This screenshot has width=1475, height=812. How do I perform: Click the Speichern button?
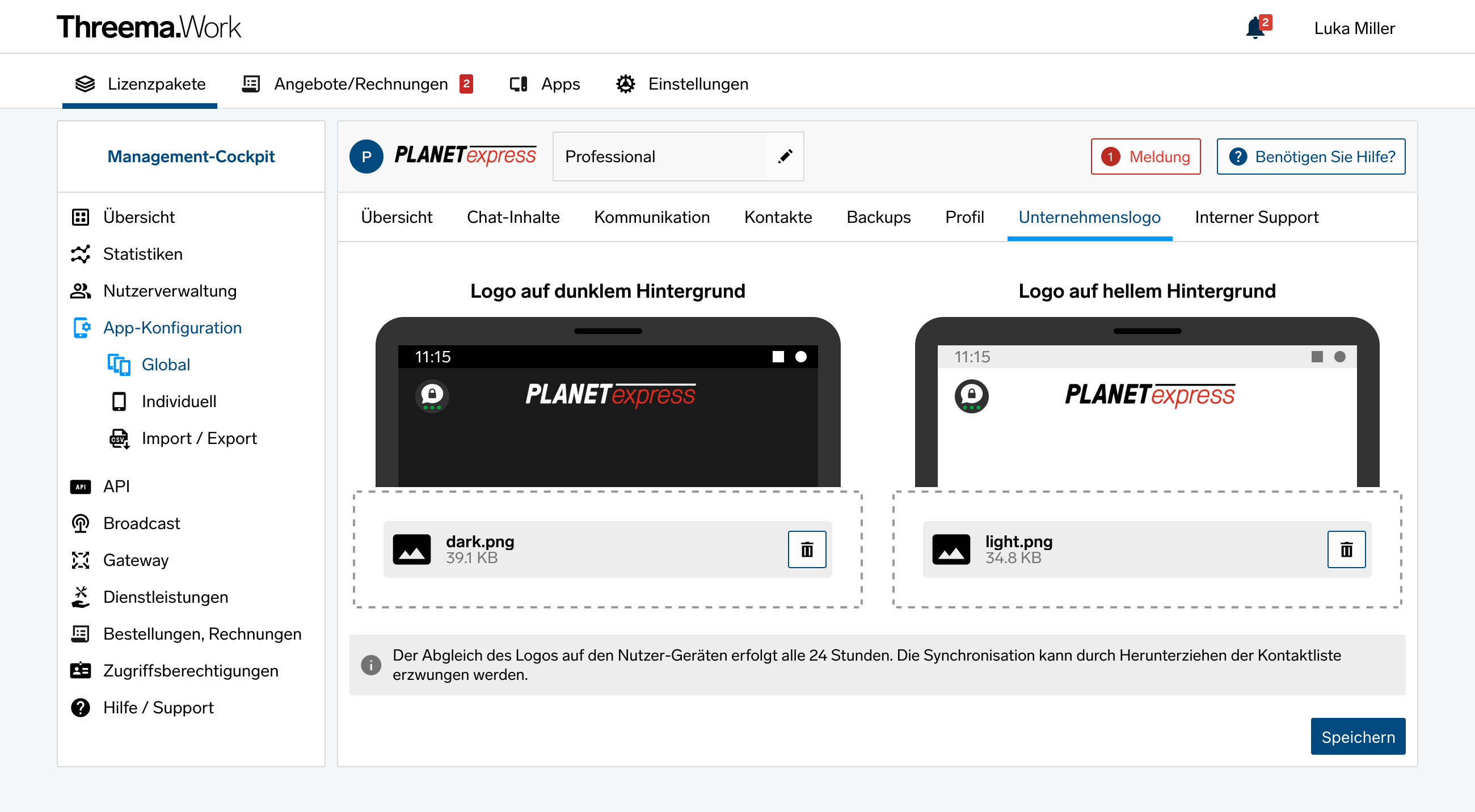click(x=1358, y=737)
